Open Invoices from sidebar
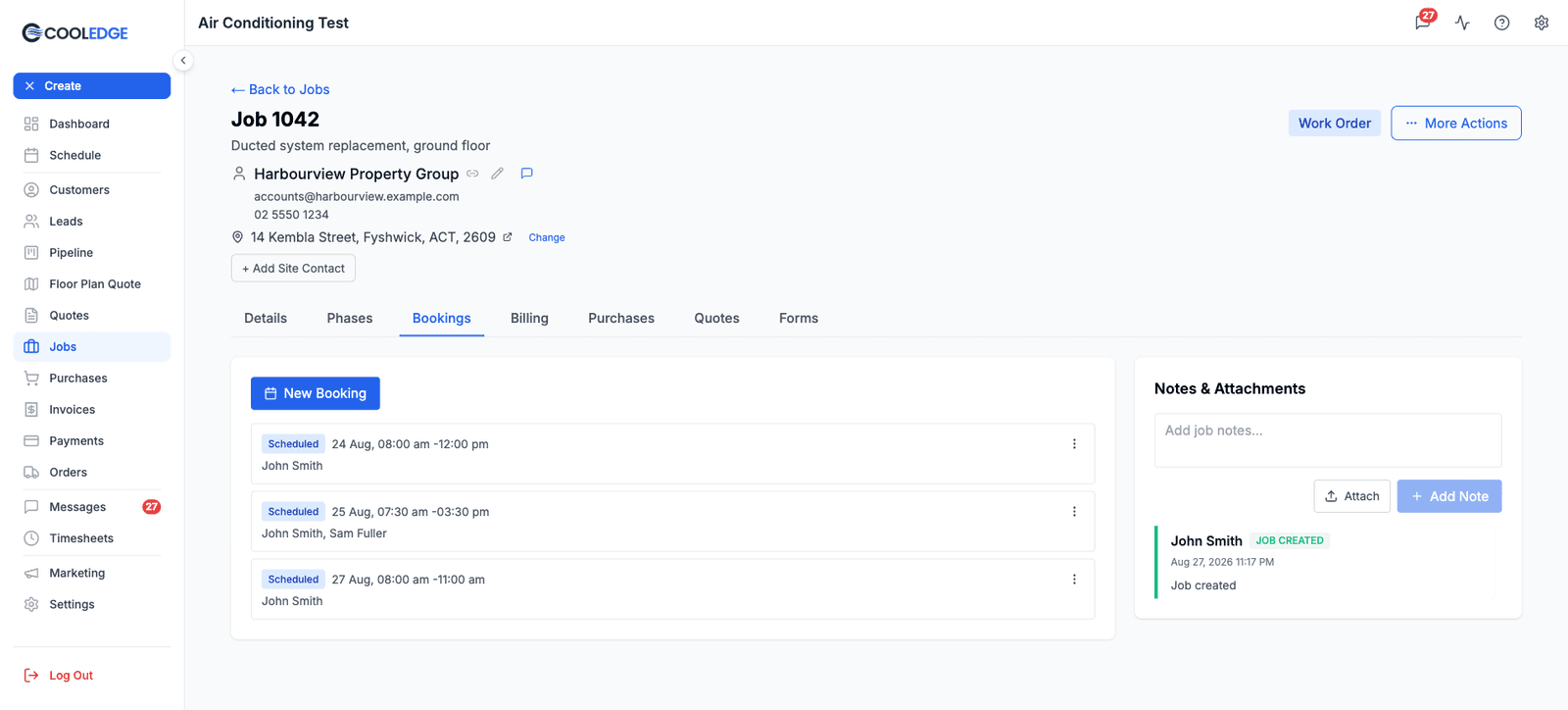Viewport: 1568px width, 710px height. point(92,410)
